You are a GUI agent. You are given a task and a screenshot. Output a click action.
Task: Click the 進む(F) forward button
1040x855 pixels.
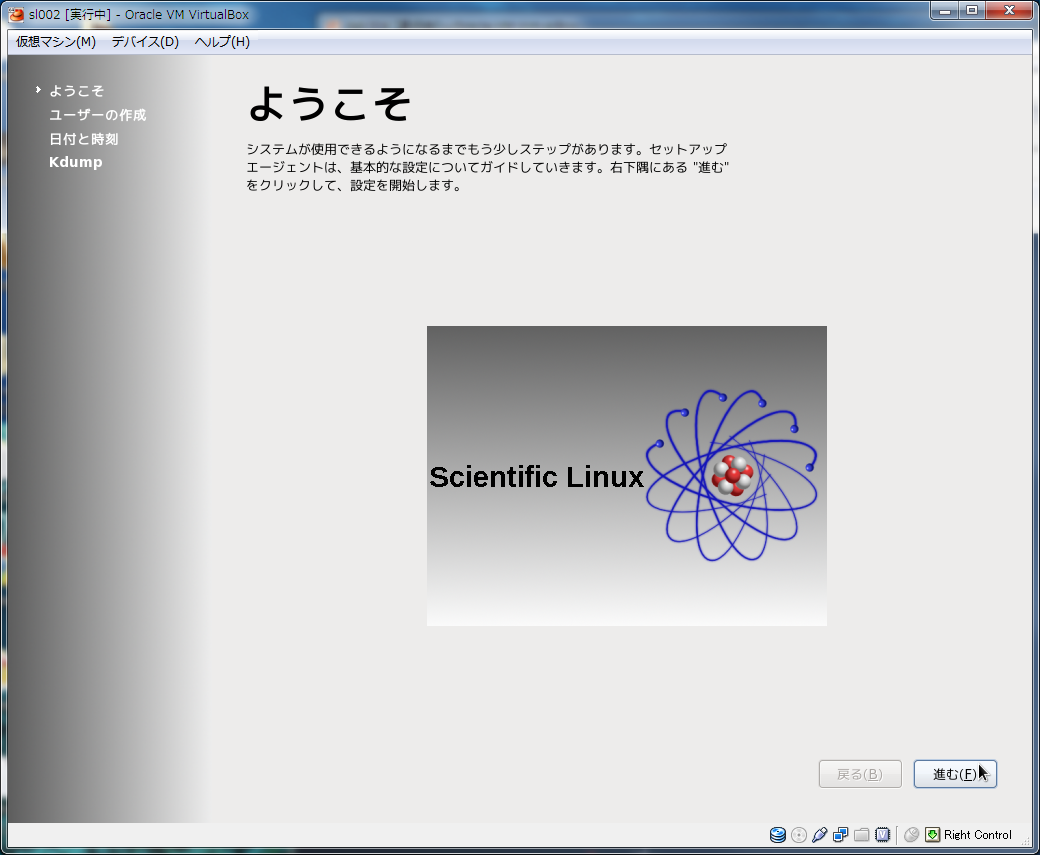click(x=955, y=774)
